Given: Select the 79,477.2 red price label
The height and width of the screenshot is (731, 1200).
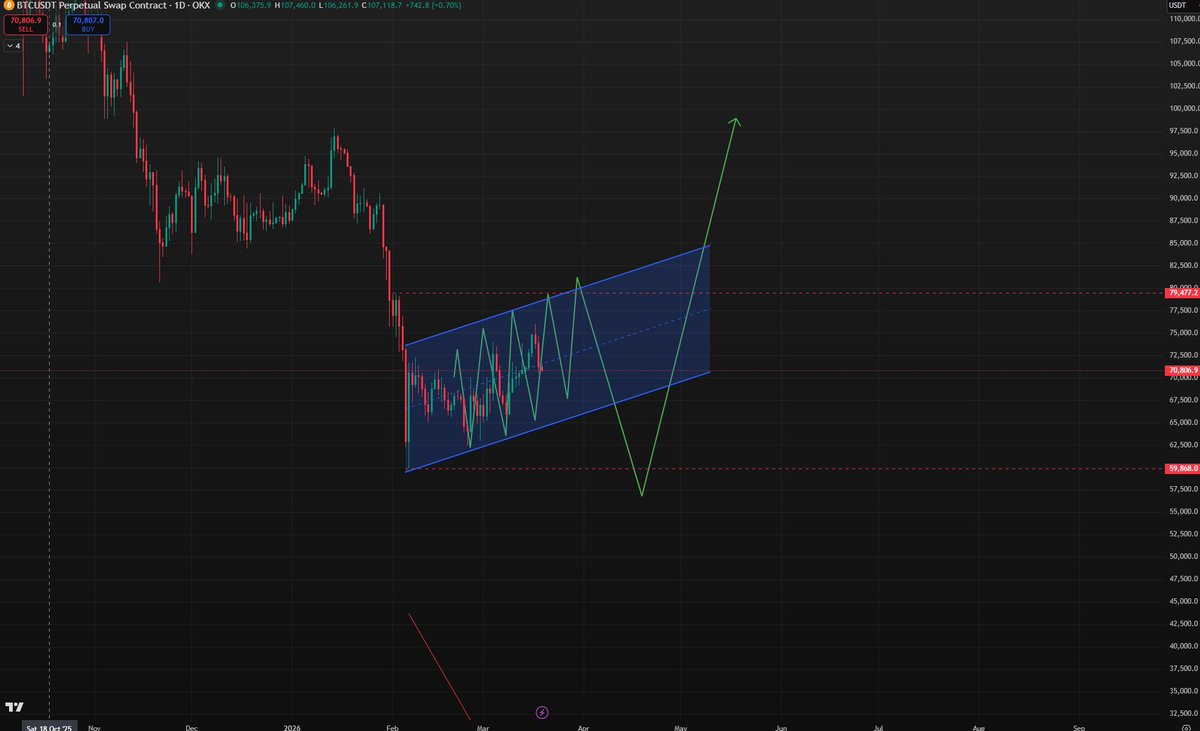Looking at the screenshot, I should pyautogui.click(x=1182, y=293).
